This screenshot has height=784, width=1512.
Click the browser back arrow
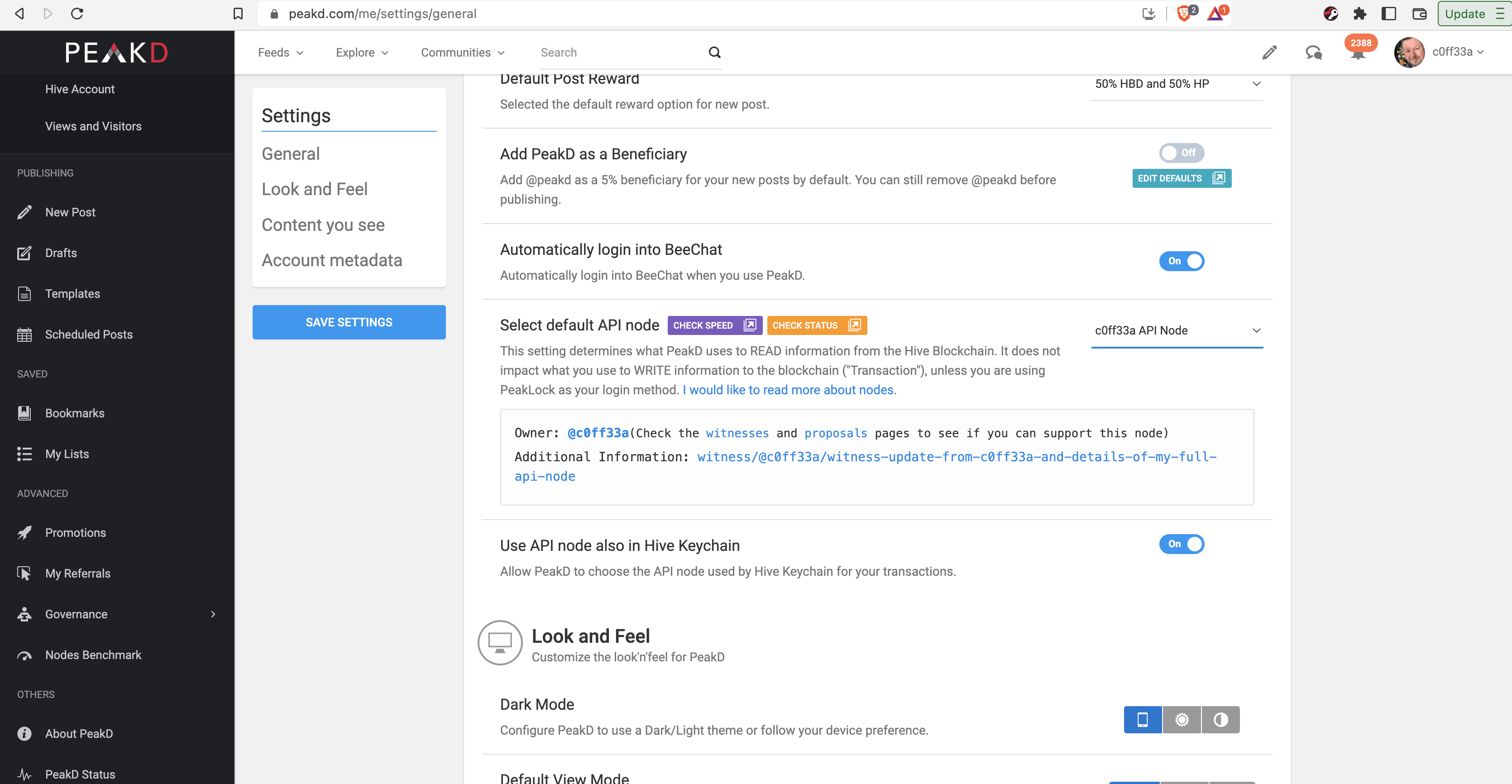19,14
